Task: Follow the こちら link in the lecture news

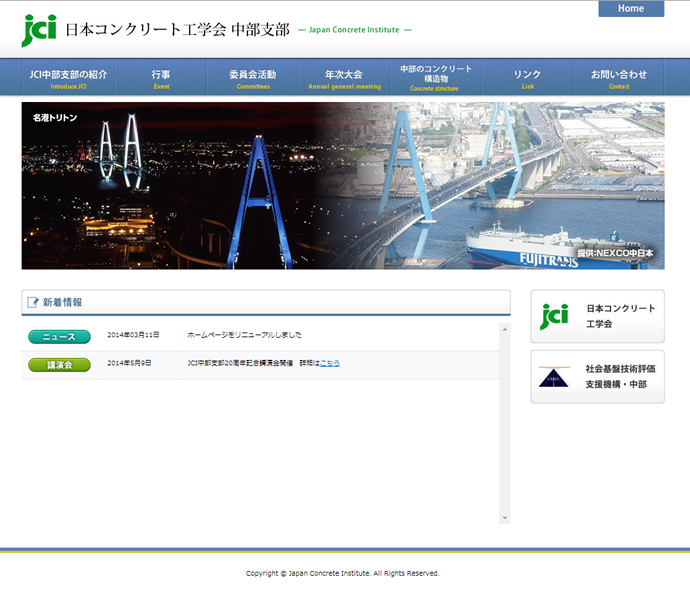Action: [x=328, y=363]
